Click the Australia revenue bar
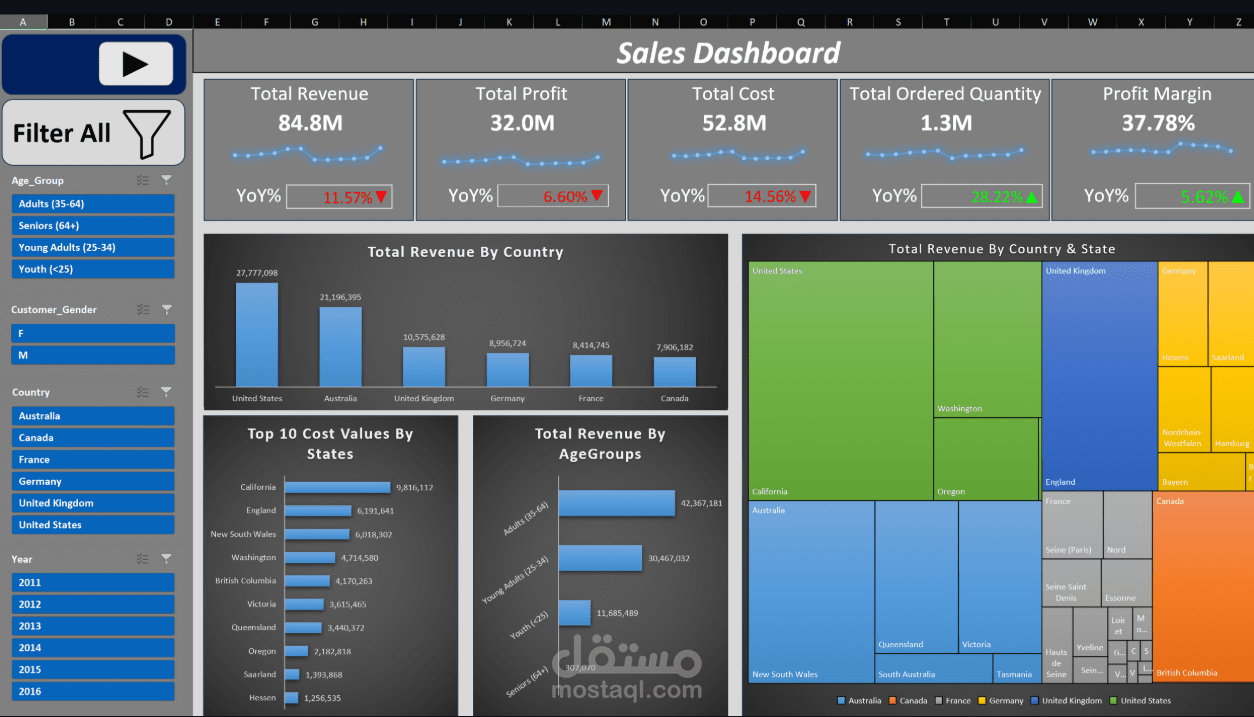 [x=340, y=347]
